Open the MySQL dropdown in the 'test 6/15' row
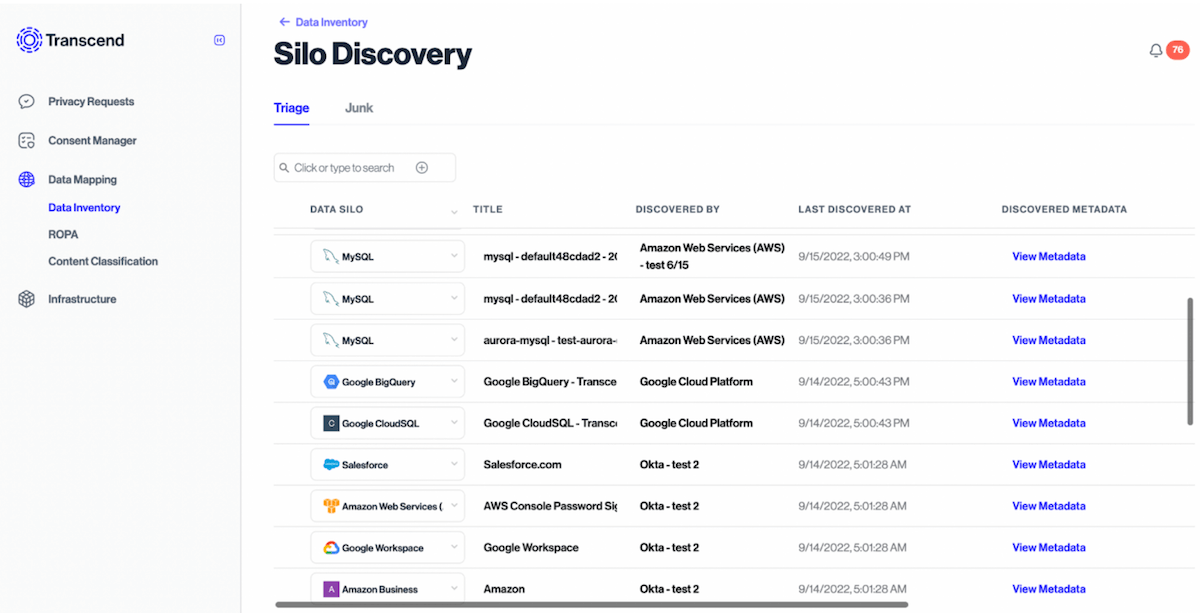Viewport: 1200px width, 613px height. pos(388,257)
